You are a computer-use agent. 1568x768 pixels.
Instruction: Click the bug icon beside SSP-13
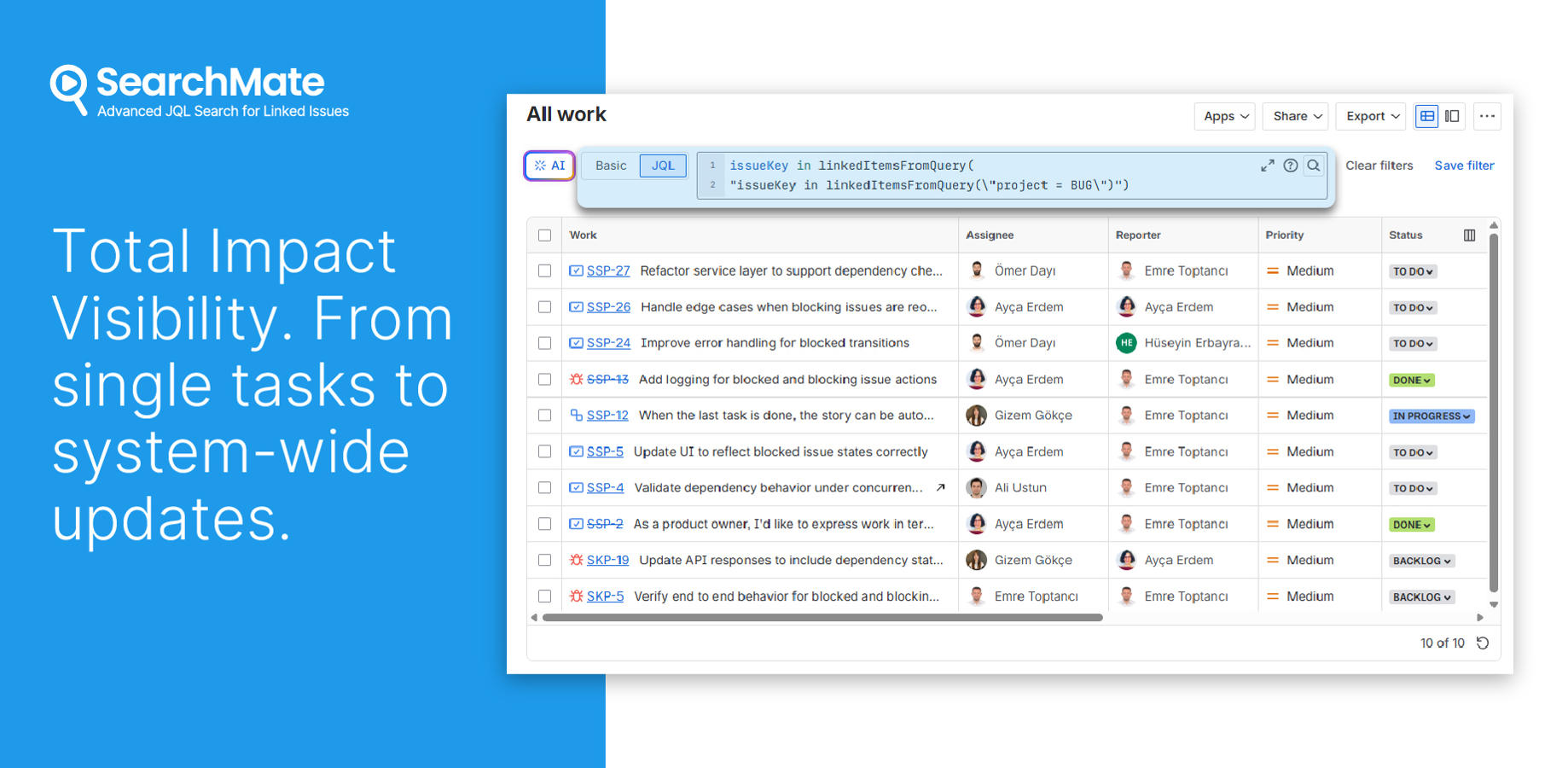(x=577, y=380)
